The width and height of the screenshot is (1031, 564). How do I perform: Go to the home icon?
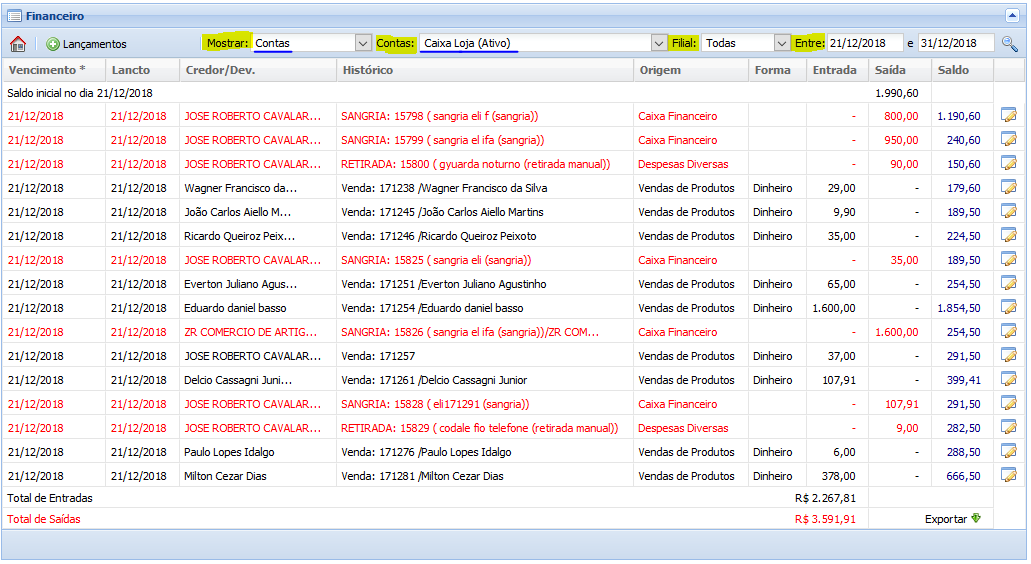click(18, 44)
